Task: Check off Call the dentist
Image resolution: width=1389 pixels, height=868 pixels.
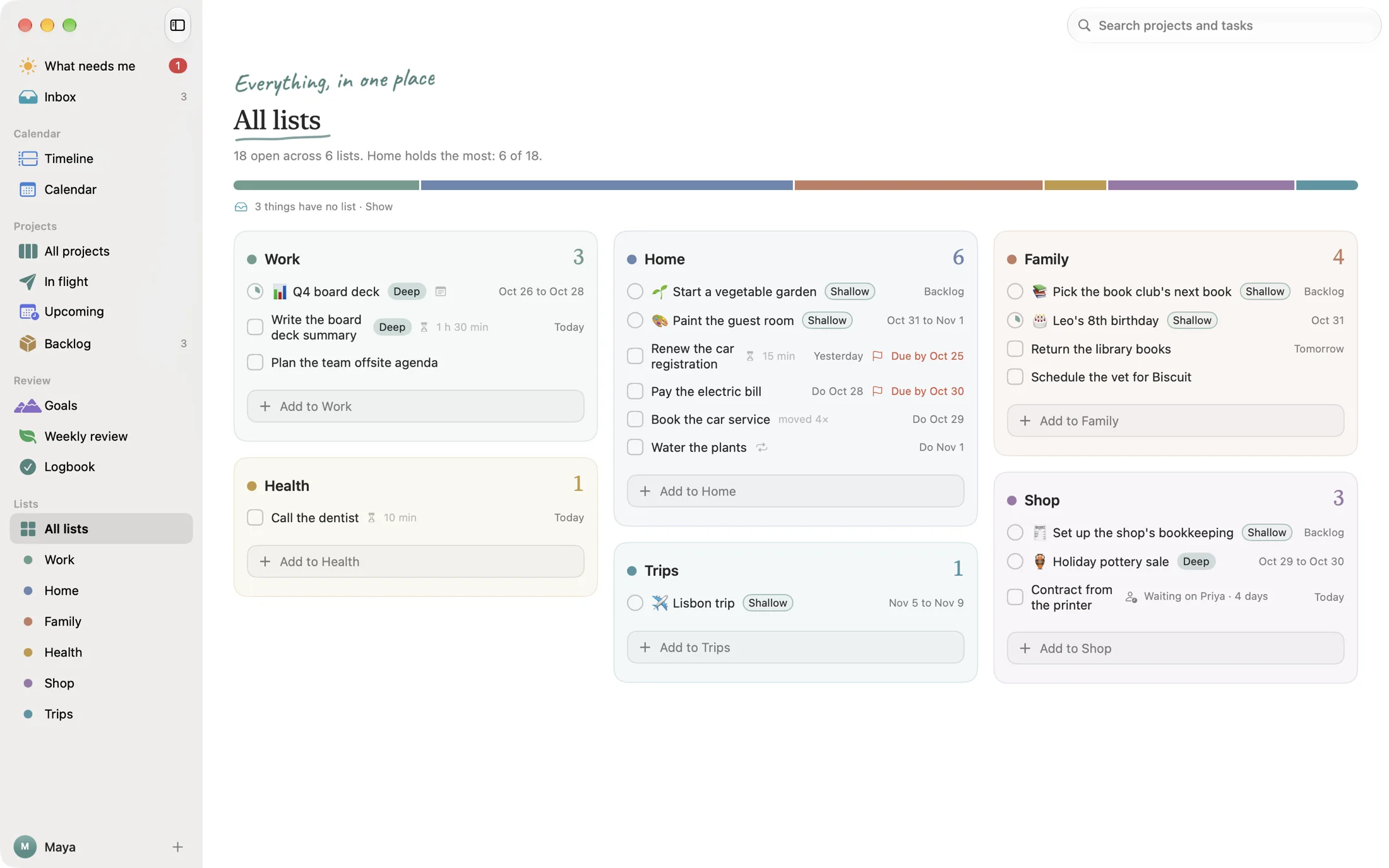Action: pos(255,518)
